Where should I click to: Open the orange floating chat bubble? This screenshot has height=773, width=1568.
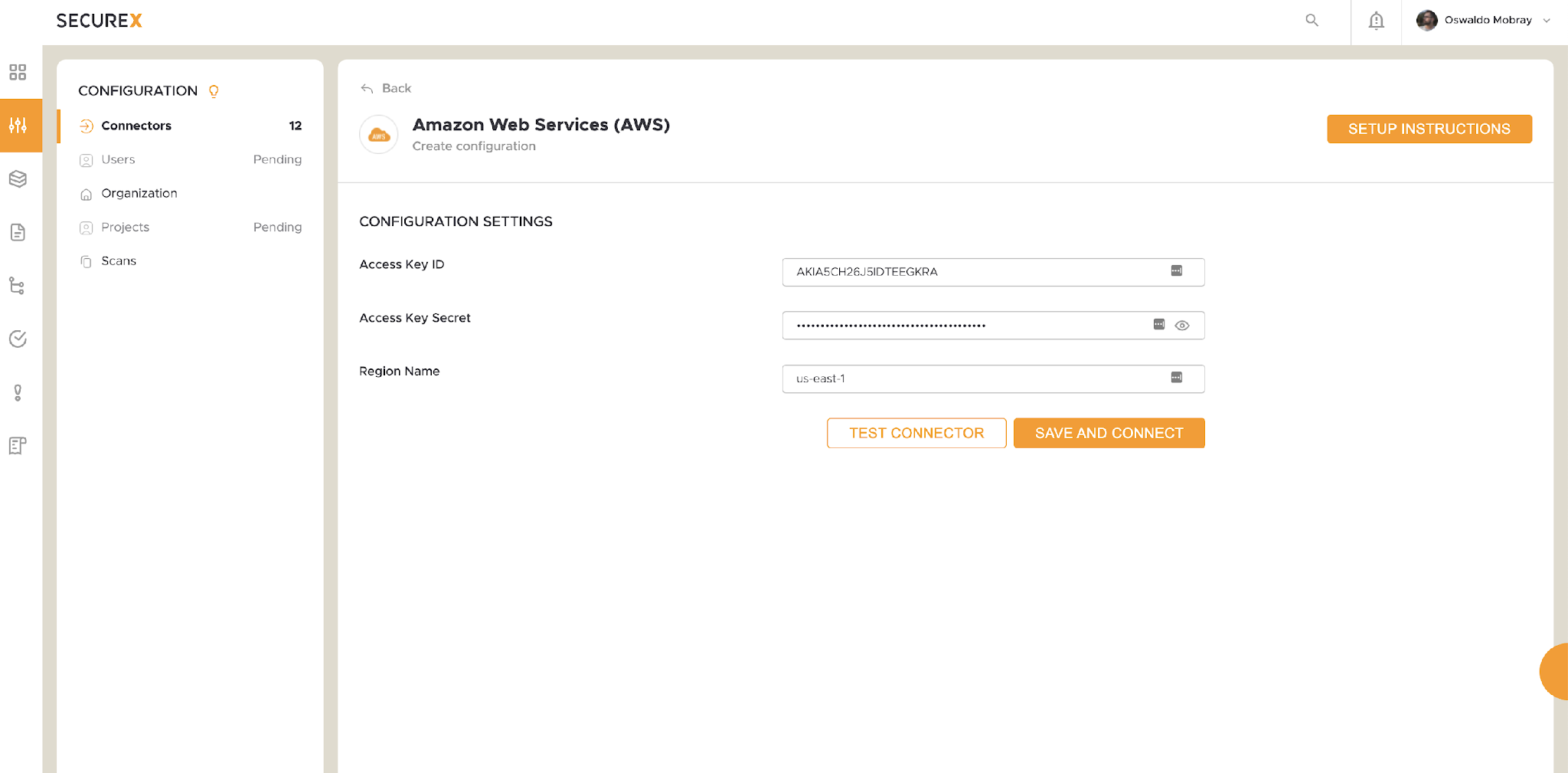1554,671
